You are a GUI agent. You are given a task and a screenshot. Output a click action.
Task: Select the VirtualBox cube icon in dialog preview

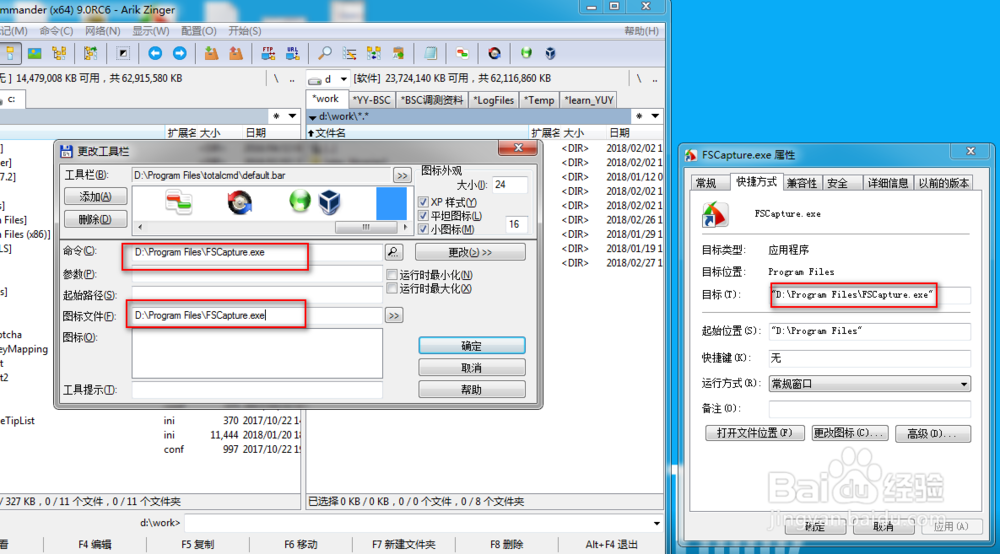click(330, 202)
